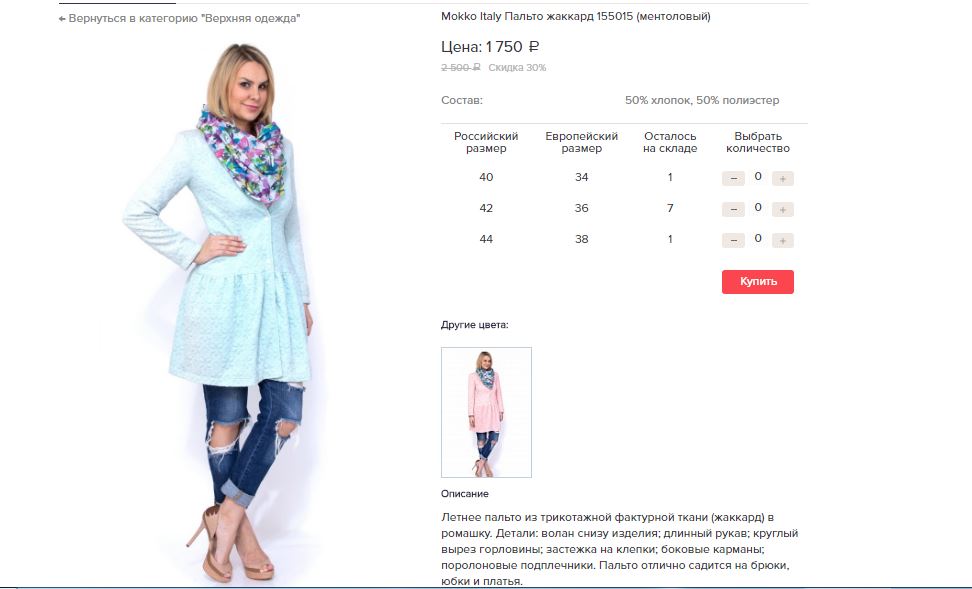Click the red Купить button
Viewport: 972px width, 589px height.
[x=758, y=281]
